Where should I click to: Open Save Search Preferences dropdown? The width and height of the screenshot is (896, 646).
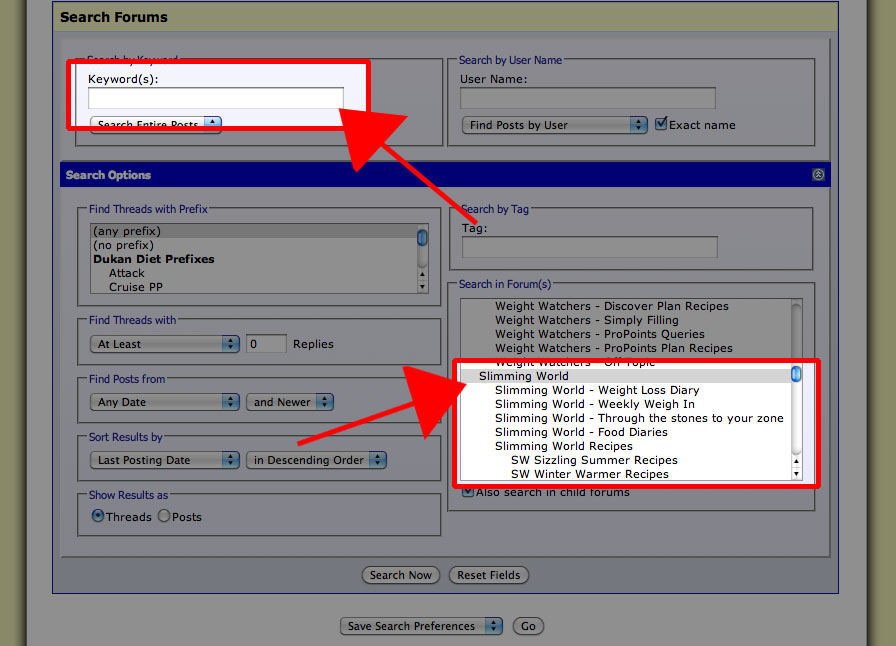tap(421, 626)
